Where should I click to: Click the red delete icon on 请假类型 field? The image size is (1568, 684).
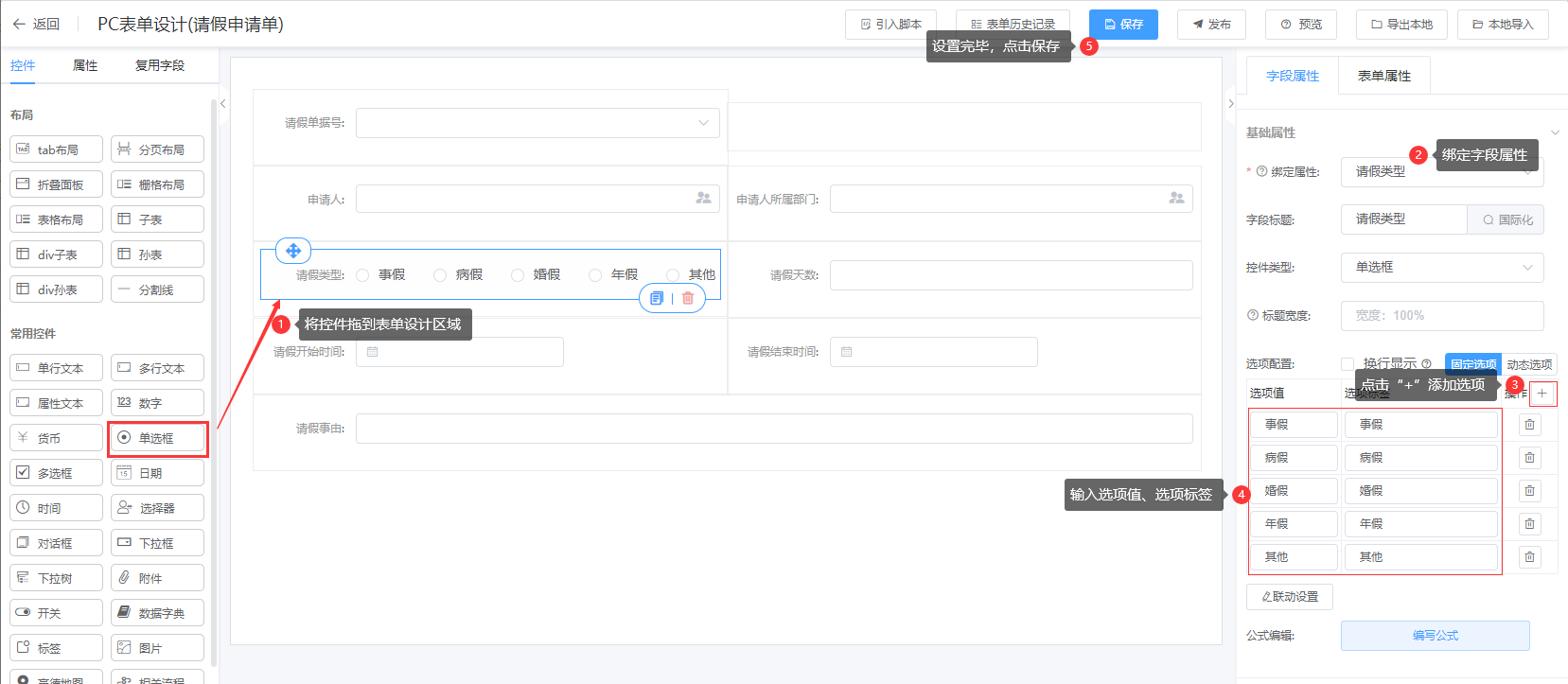(x=688, y=298)
